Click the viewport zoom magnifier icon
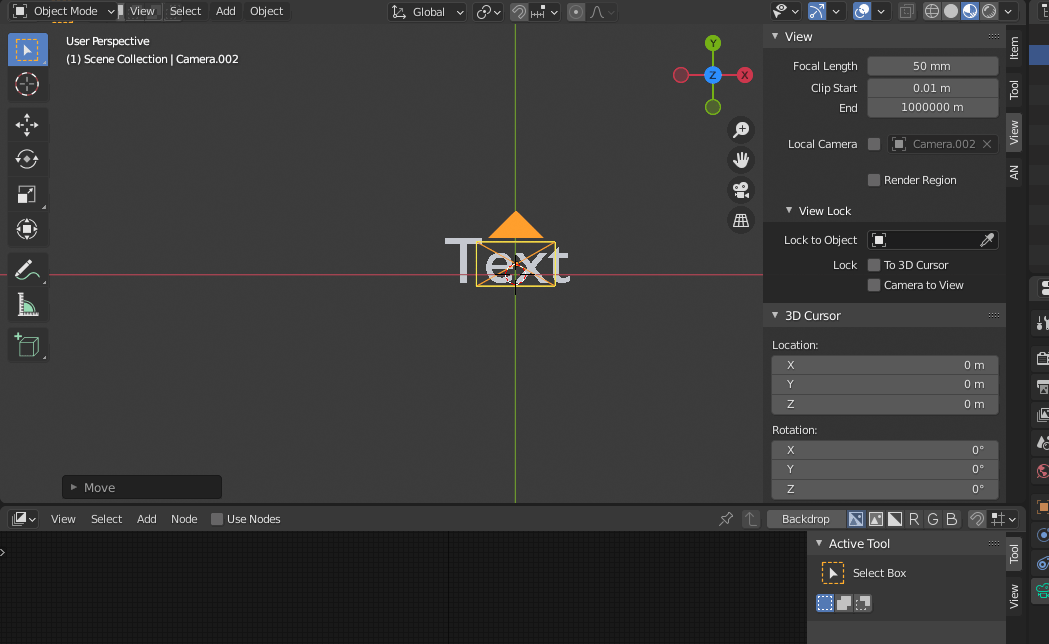Screen dimensions: 1049x644 [741, 130]
